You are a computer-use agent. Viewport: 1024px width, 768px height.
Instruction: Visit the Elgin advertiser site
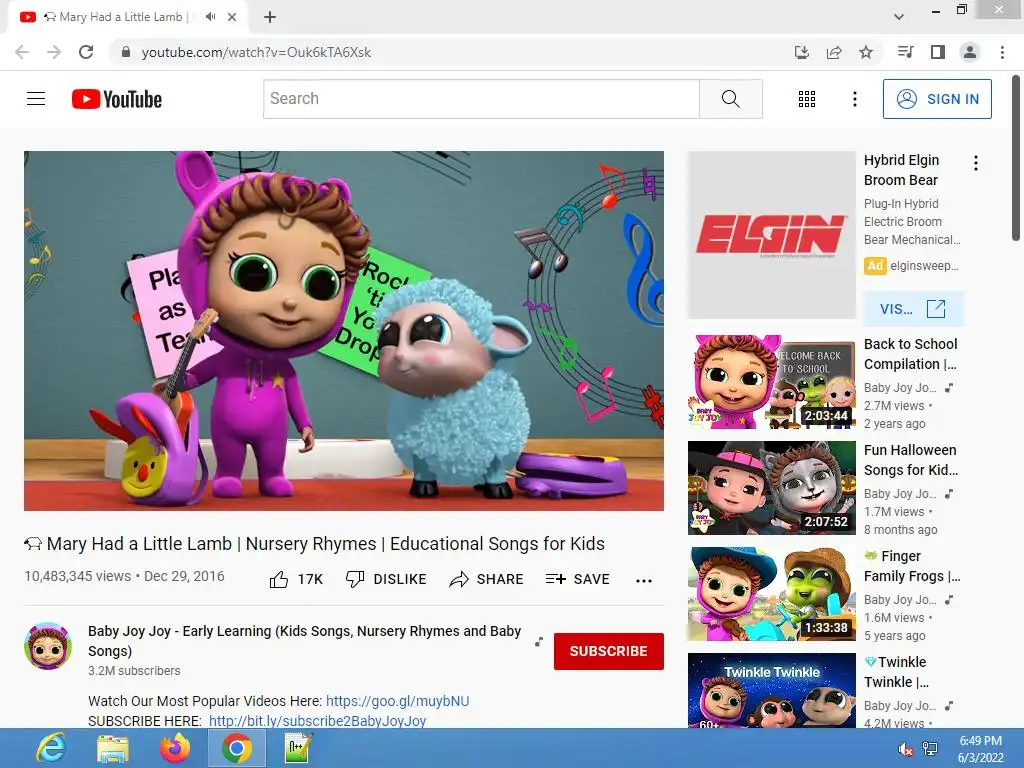point(913,309)
